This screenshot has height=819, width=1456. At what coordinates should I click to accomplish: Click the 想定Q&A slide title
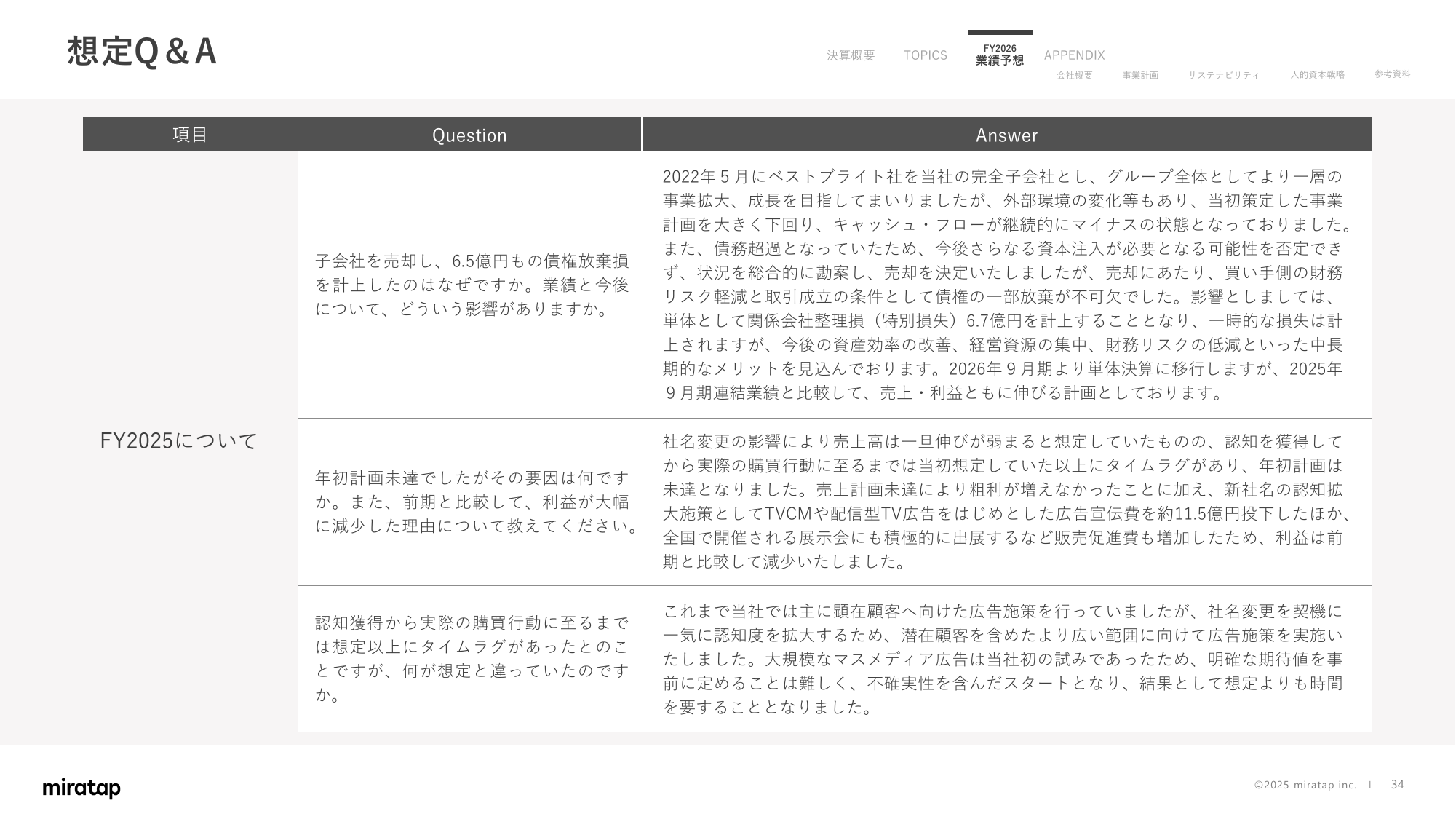tap(142, 52)
